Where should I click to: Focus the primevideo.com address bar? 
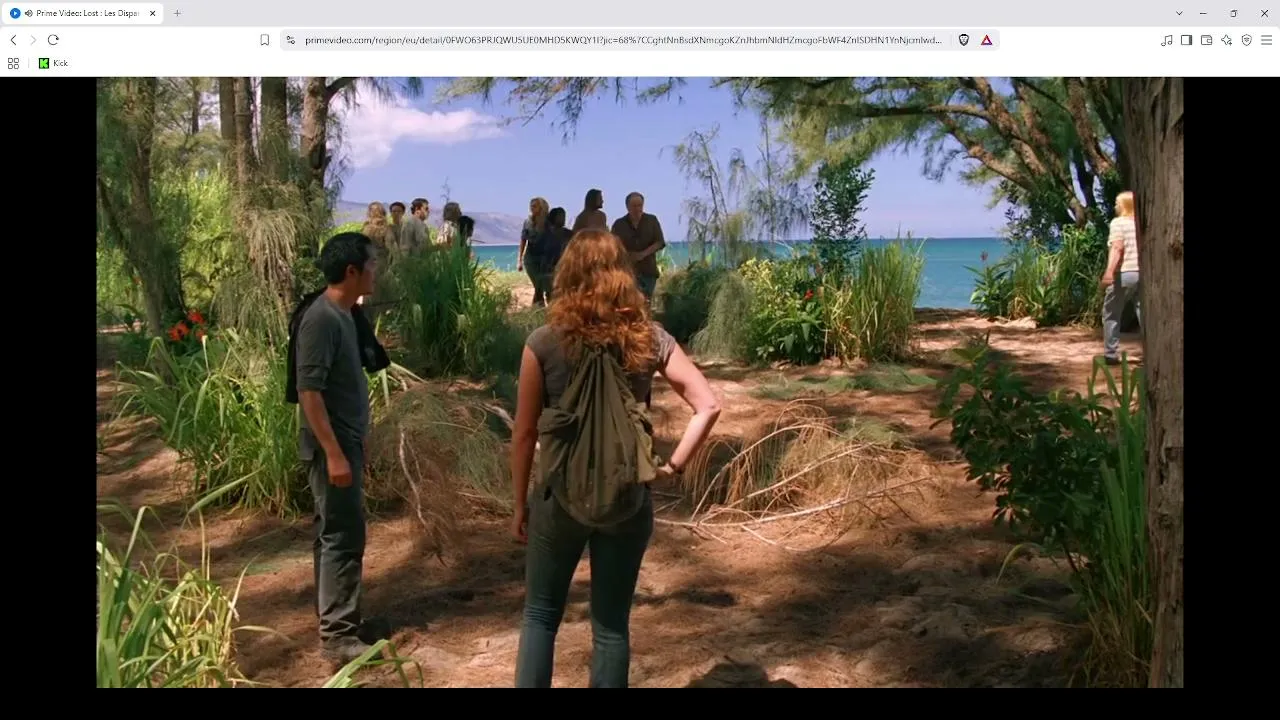pos(623,40)
